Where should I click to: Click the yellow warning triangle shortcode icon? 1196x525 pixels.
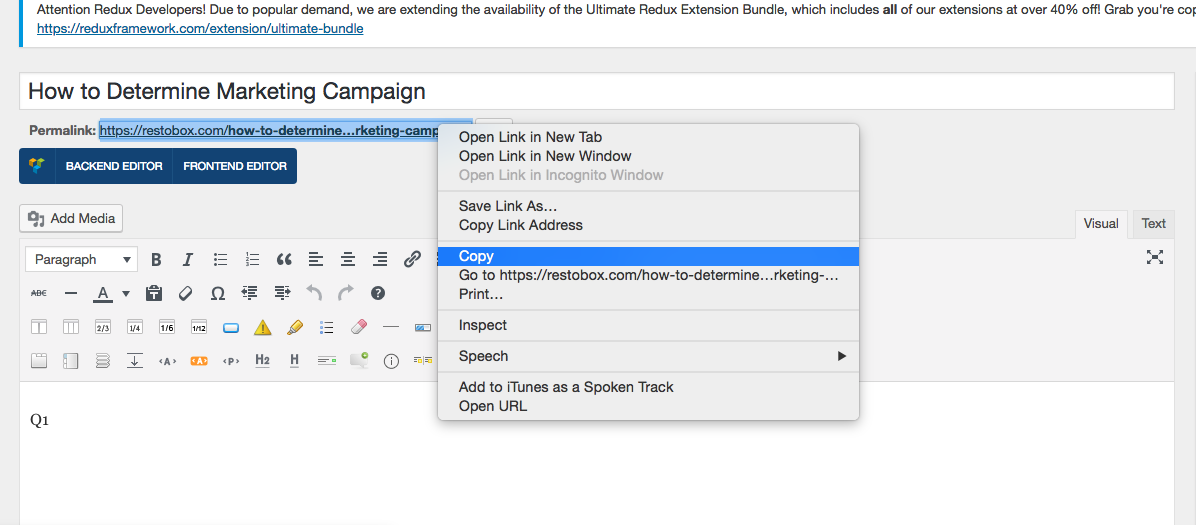tap(262, 327)
